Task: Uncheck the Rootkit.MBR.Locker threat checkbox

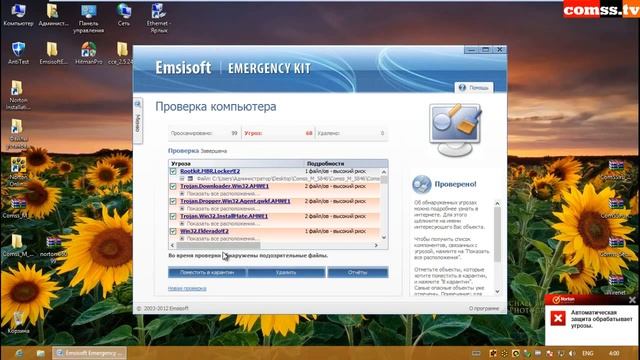Action: [x=173, y=171]
